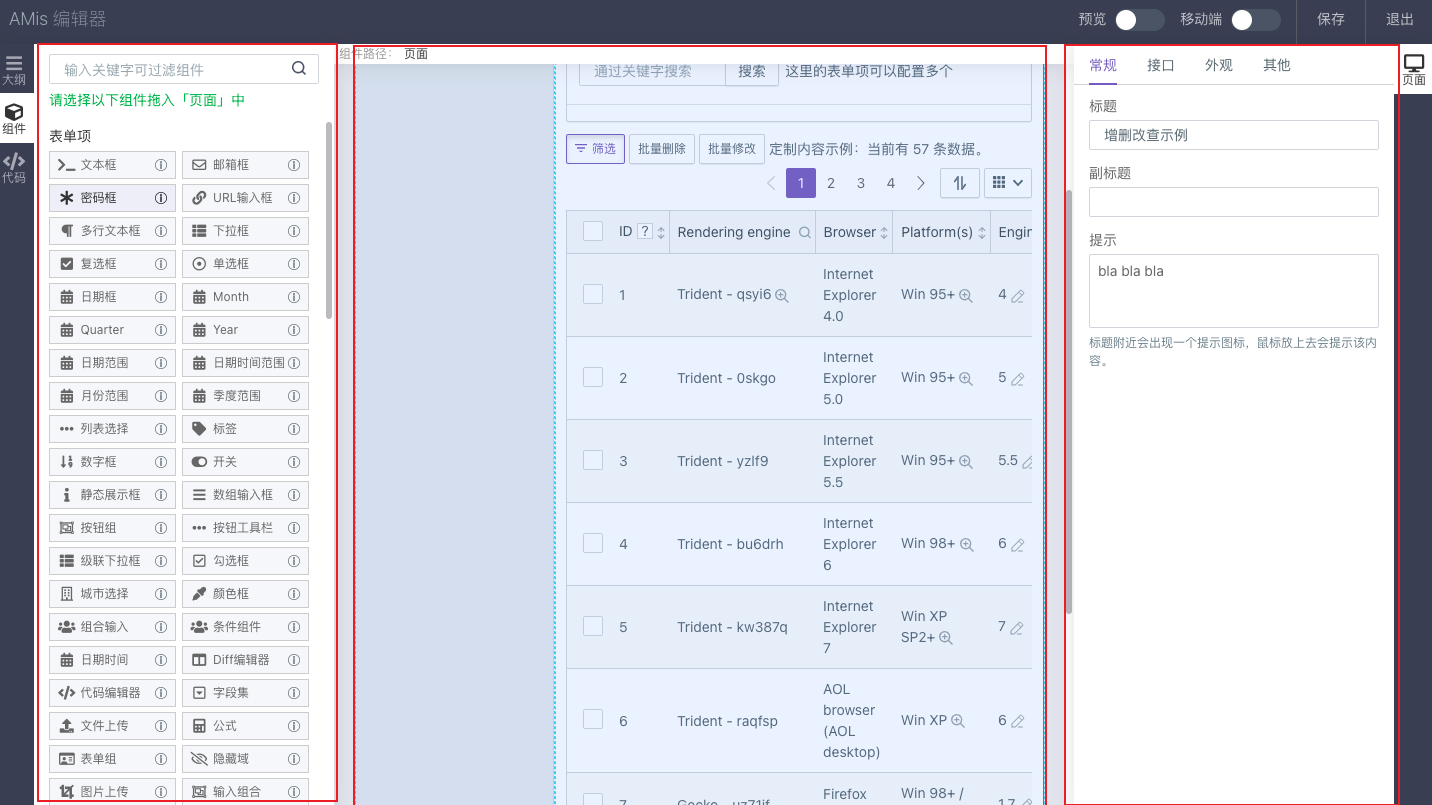The height and width of the screenshot is (805, 1432).
Task: Click the magnify icon next to Trident - qsyi6
Action: coord(783,296)
